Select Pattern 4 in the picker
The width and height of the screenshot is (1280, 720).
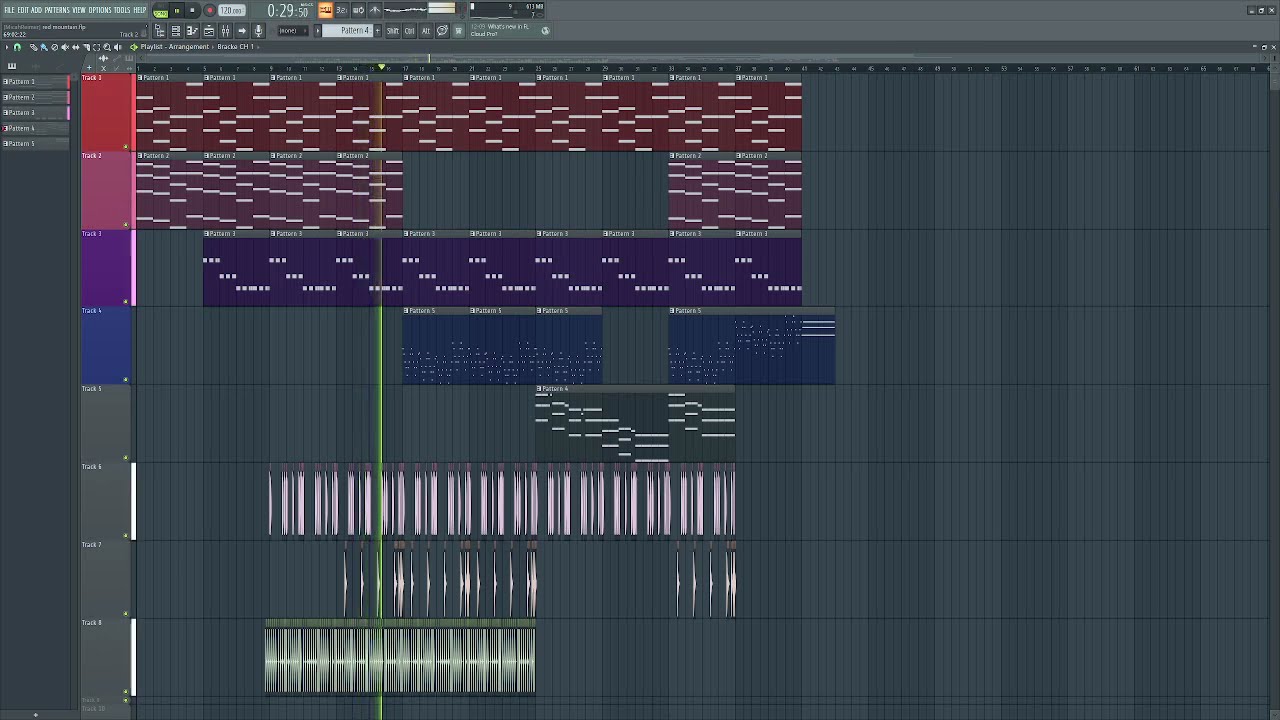pyautogui.click(x=35, y=128)
